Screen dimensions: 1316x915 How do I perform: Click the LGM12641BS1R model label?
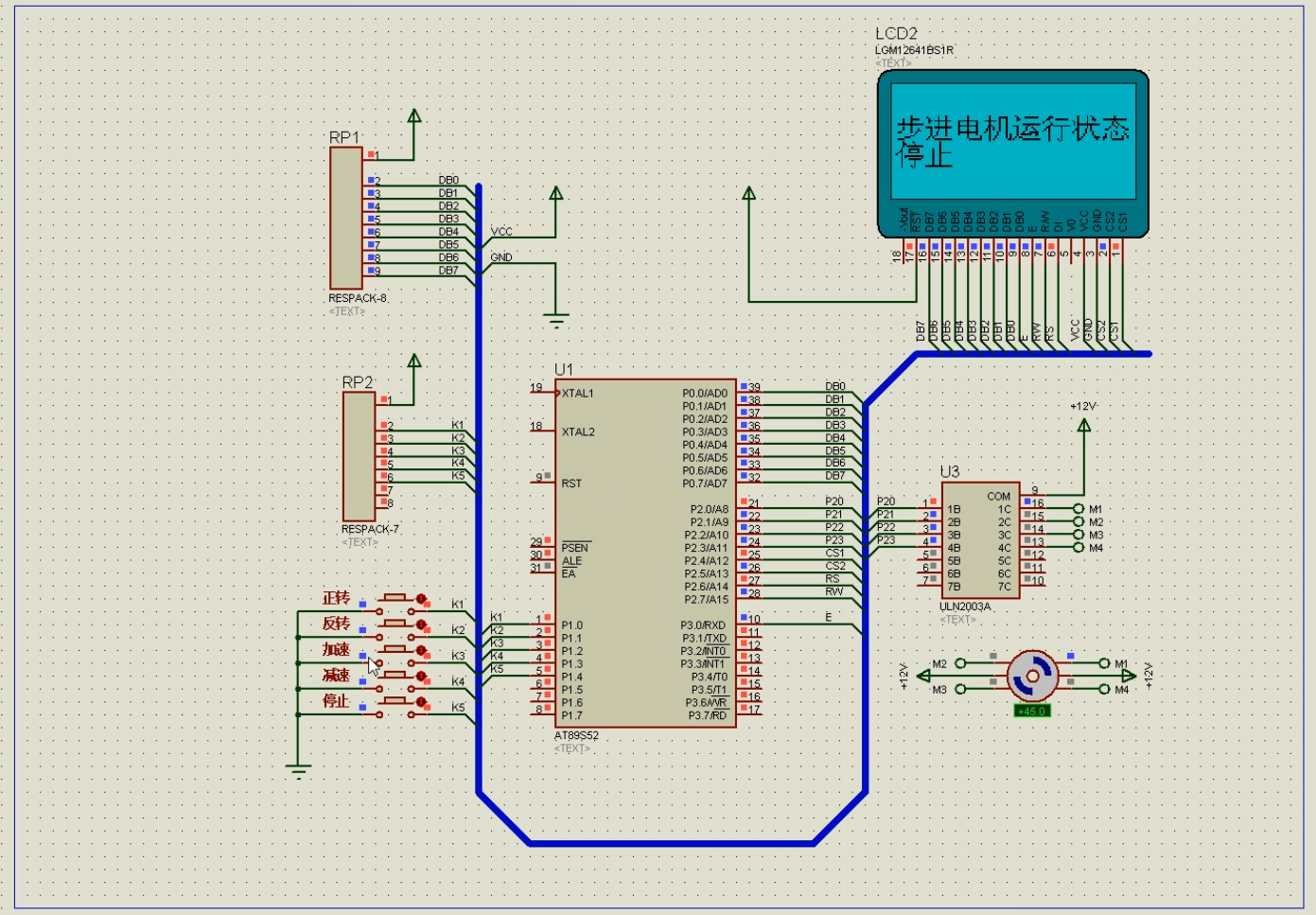coord(914,49)
